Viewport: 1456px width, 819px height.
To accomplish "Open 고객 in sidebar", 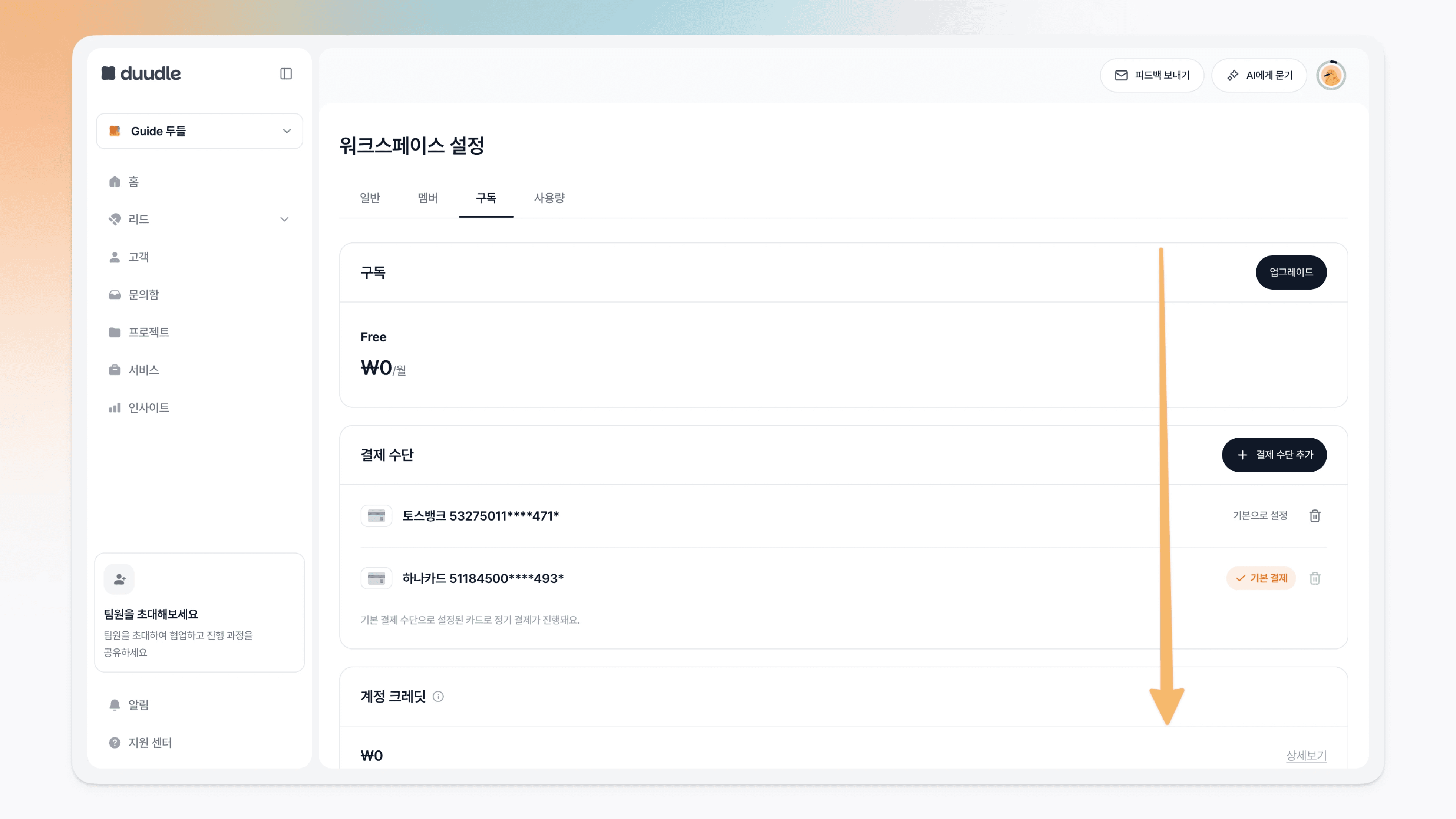I will coord(138,257).
